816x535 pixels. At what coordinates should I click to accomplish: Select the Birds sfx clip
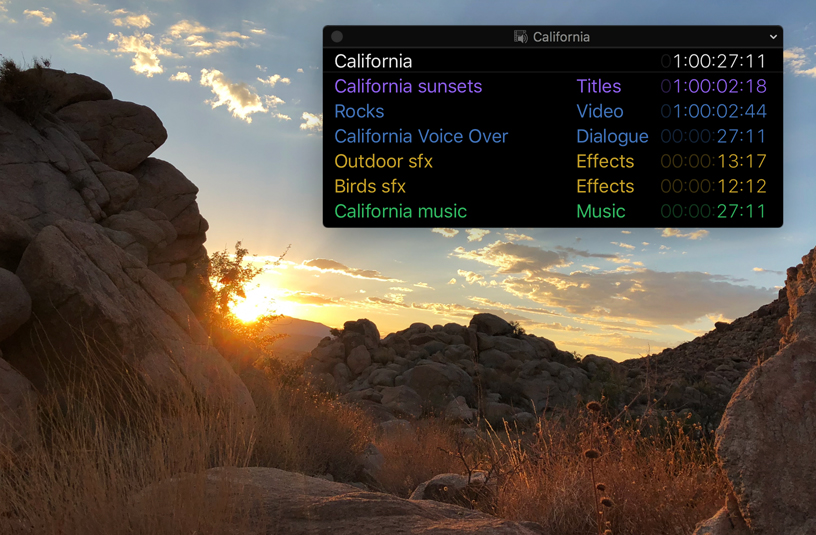370,187
